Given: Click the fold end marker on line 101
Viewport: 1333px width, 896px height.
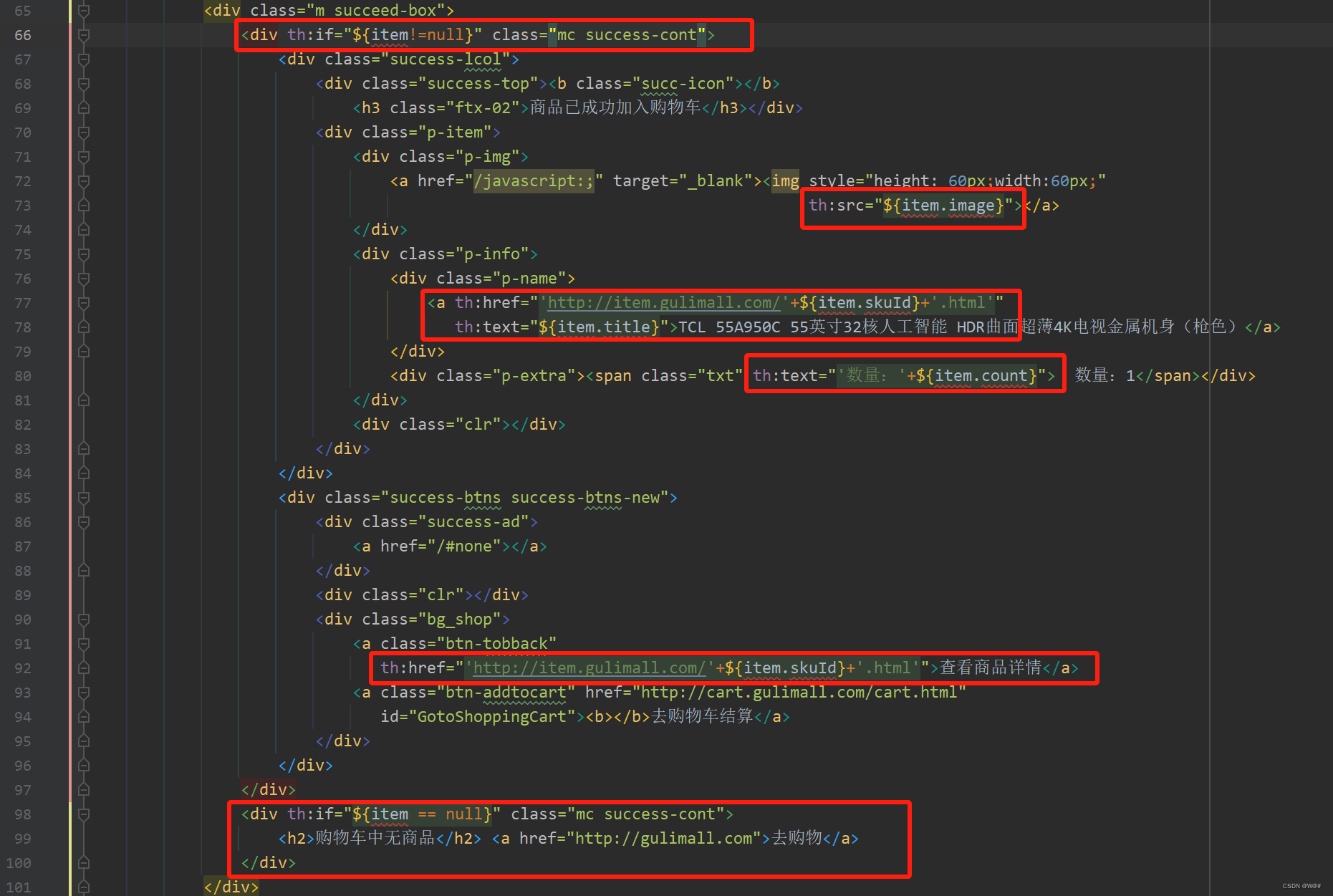Looking at the screenshot, I should (x=84, y=887).
